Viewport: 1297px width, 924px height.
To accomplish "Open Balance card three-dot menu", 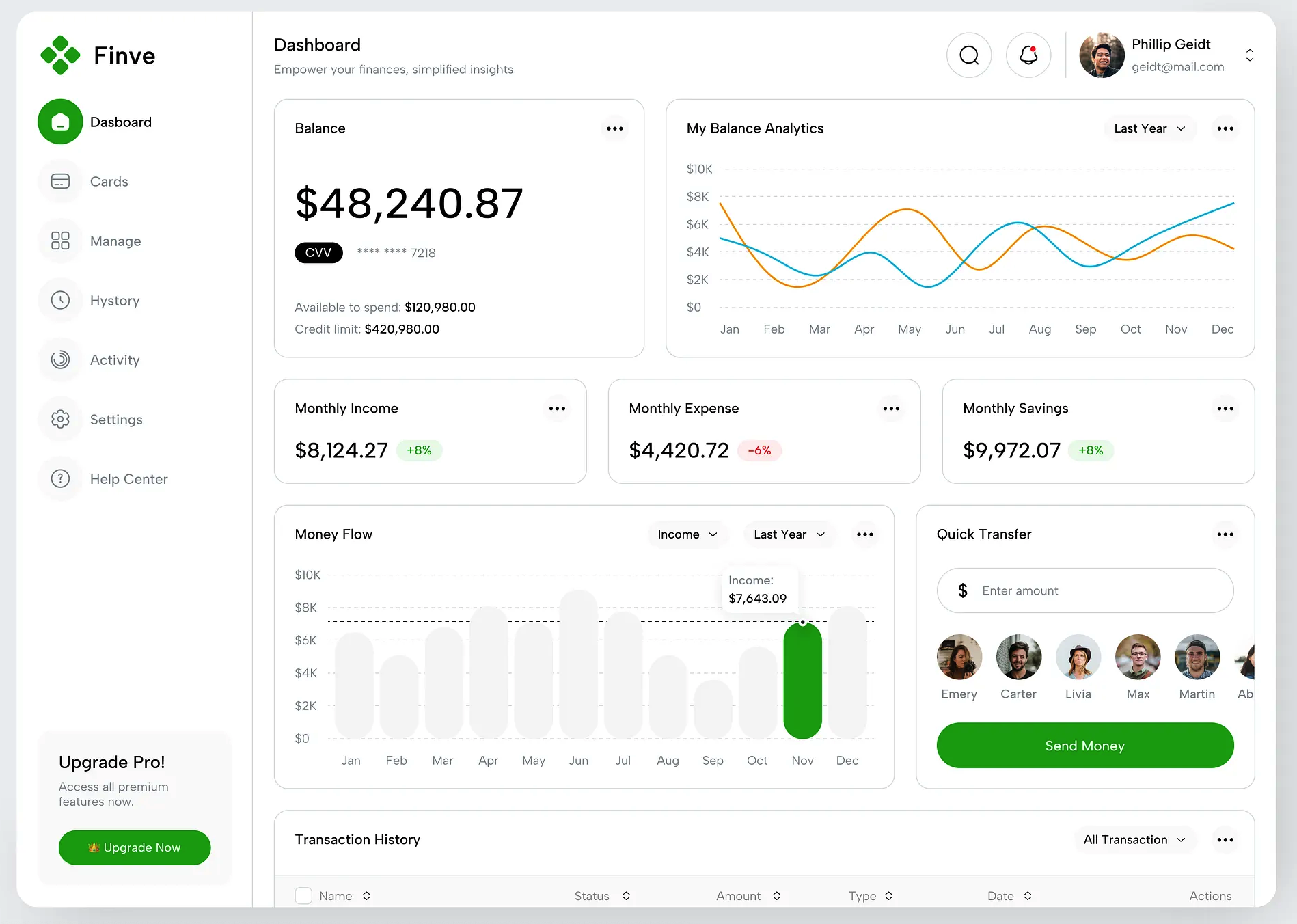I will coord(614,128).
